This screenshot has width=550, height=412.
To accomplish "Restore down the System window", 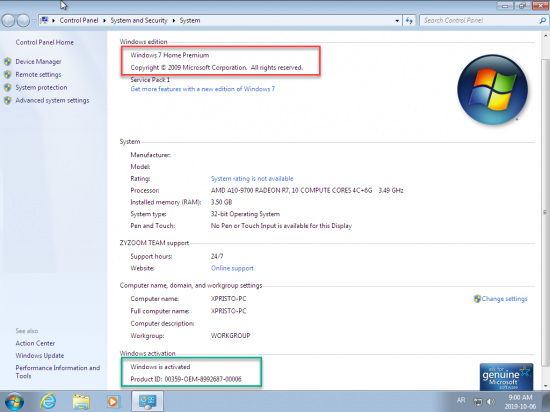I will coord(522,6).
